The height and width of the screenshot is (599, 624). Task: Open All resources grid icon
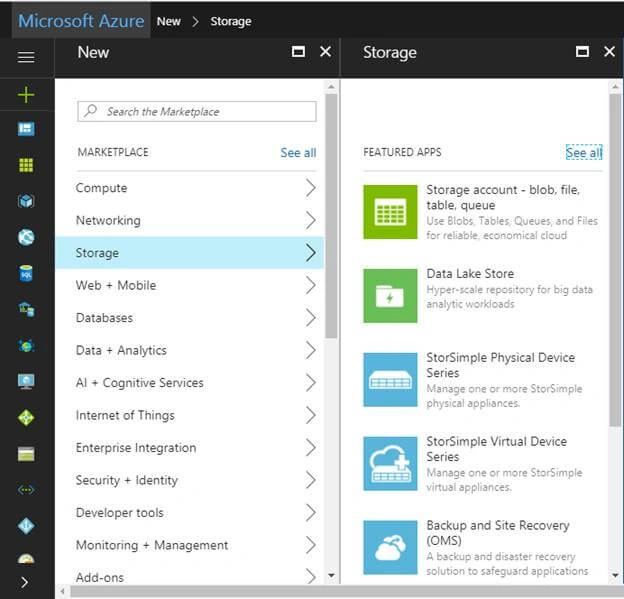[26, 165]
